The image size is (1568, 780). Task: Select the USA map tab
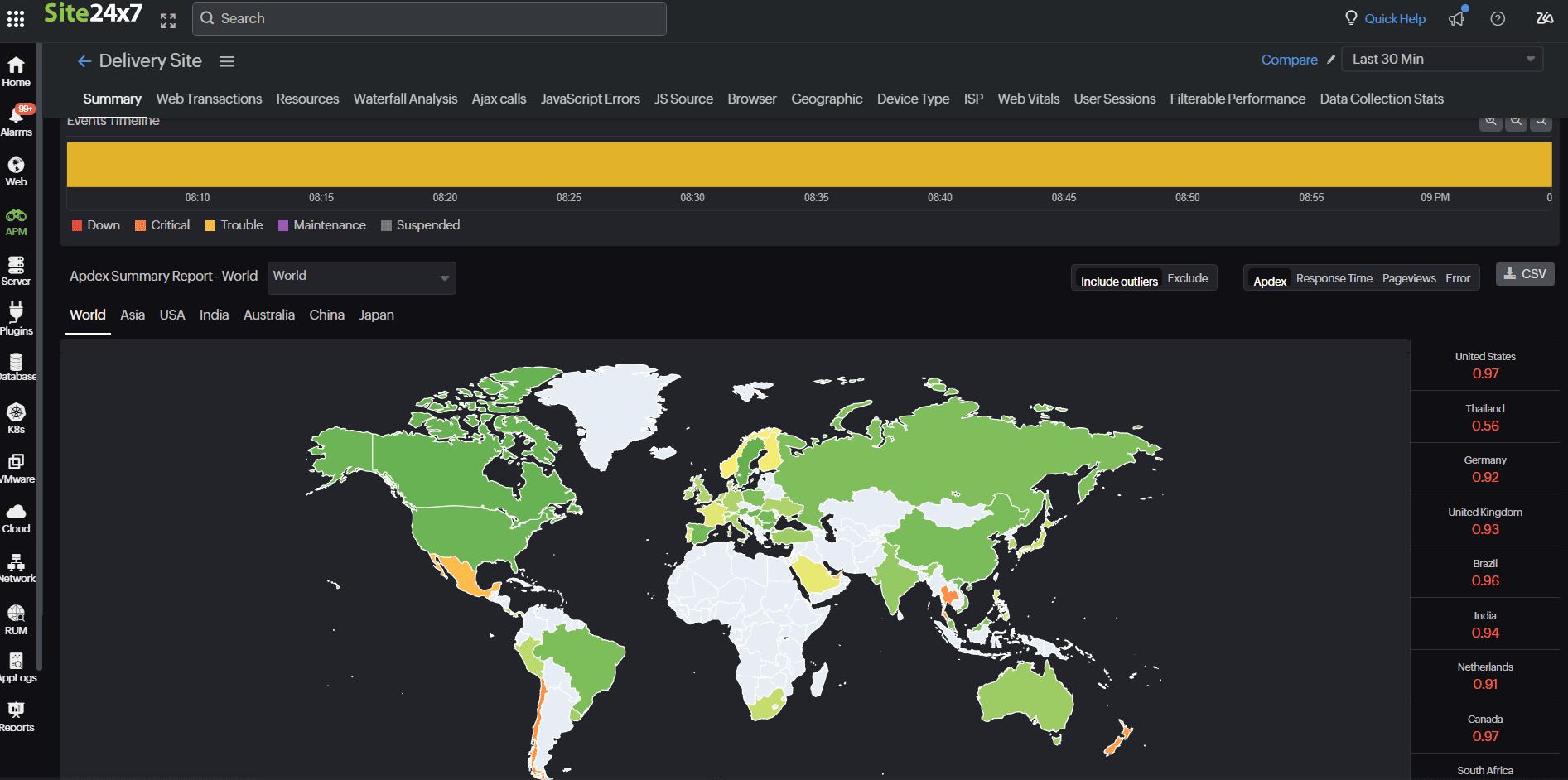tap(172, 315)
